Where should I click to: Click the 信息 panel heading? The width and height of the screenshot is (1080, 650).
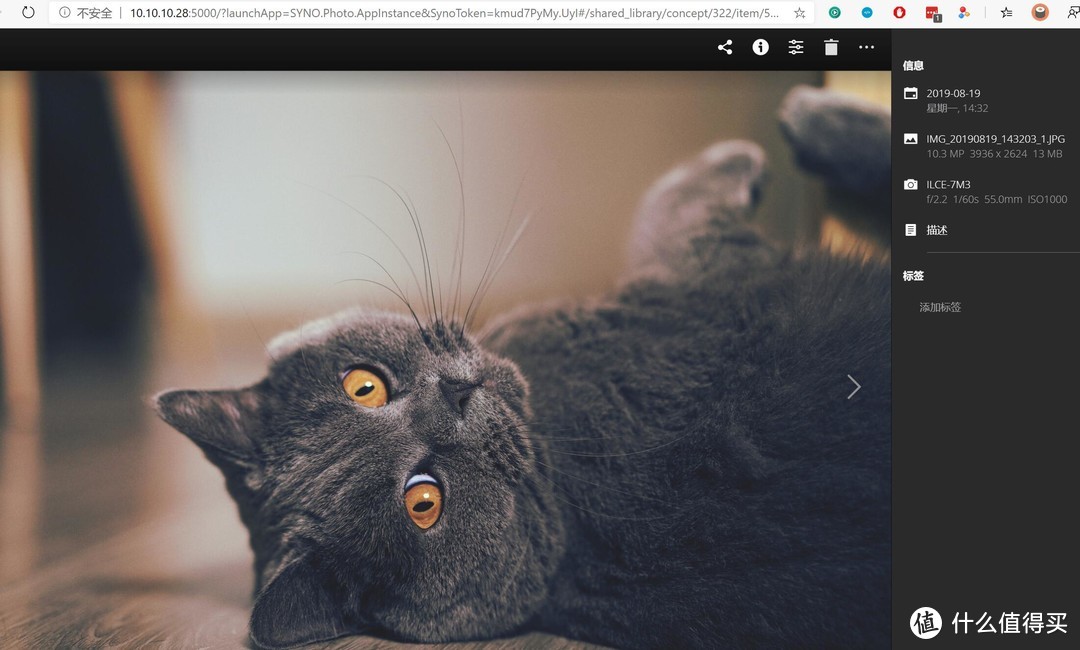coord(913,65)
